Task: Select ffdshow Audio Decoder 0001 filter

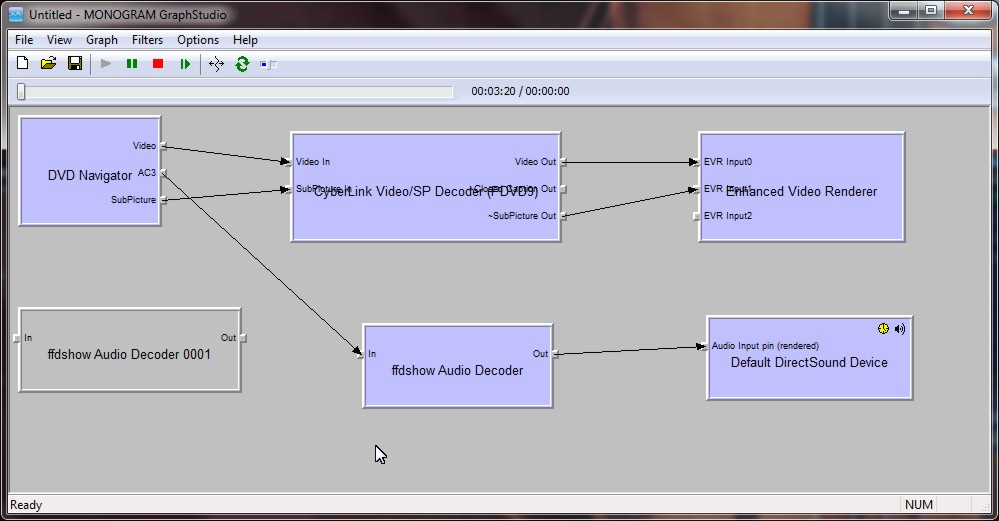Action: click(130, 350)
